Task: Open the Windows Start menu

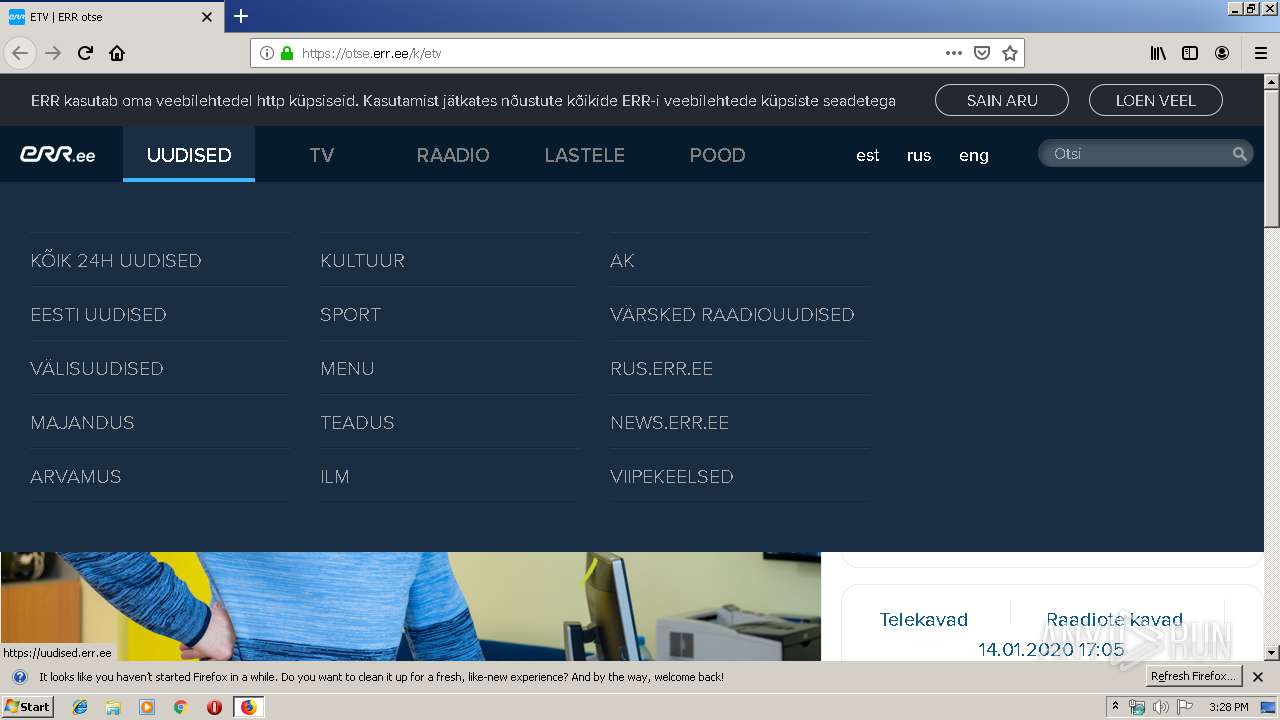Action: pyautogui.click(x=27, y=707)
